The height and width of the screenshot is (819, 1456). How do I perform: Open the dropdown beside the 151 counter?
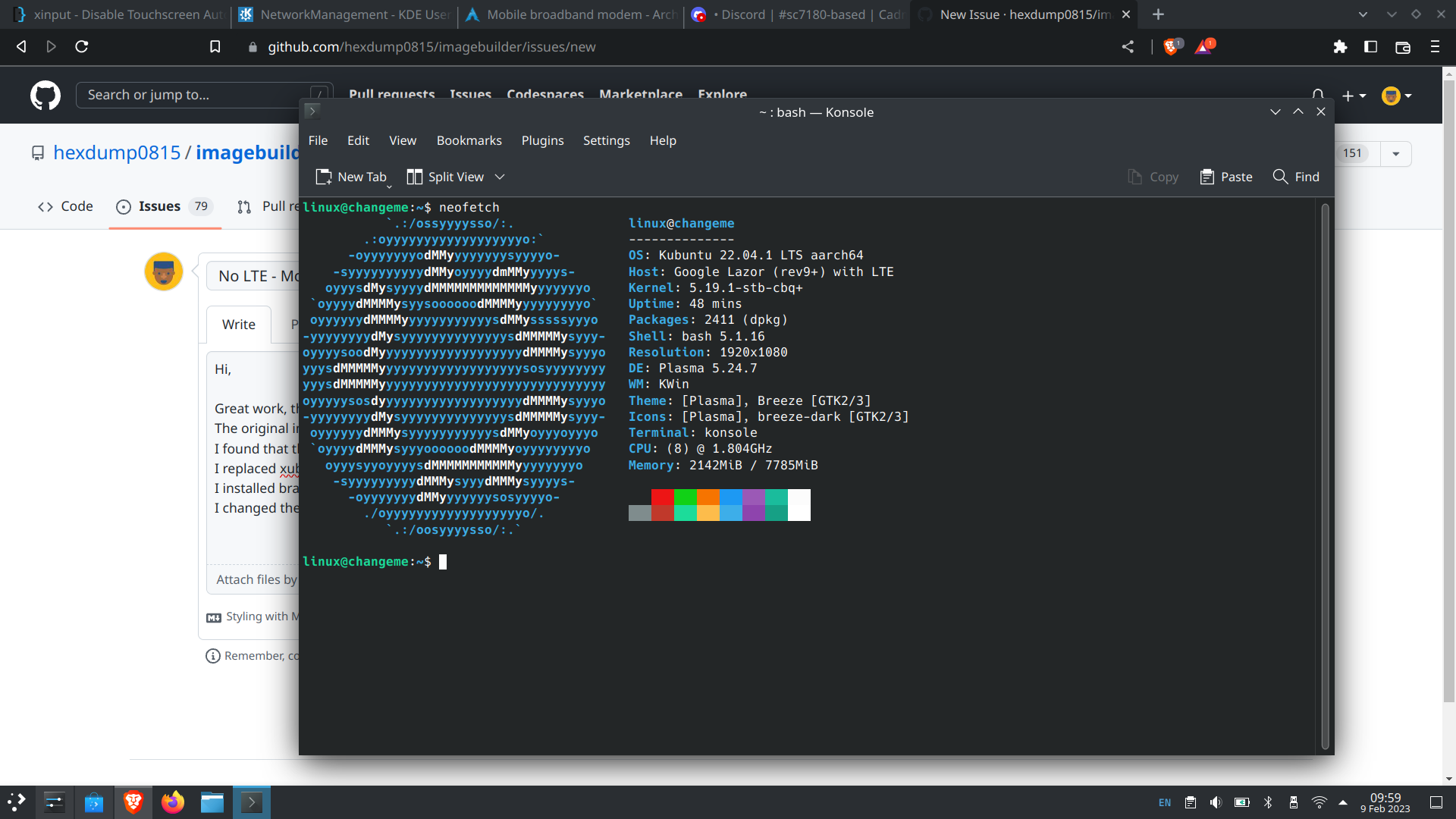1396,153
